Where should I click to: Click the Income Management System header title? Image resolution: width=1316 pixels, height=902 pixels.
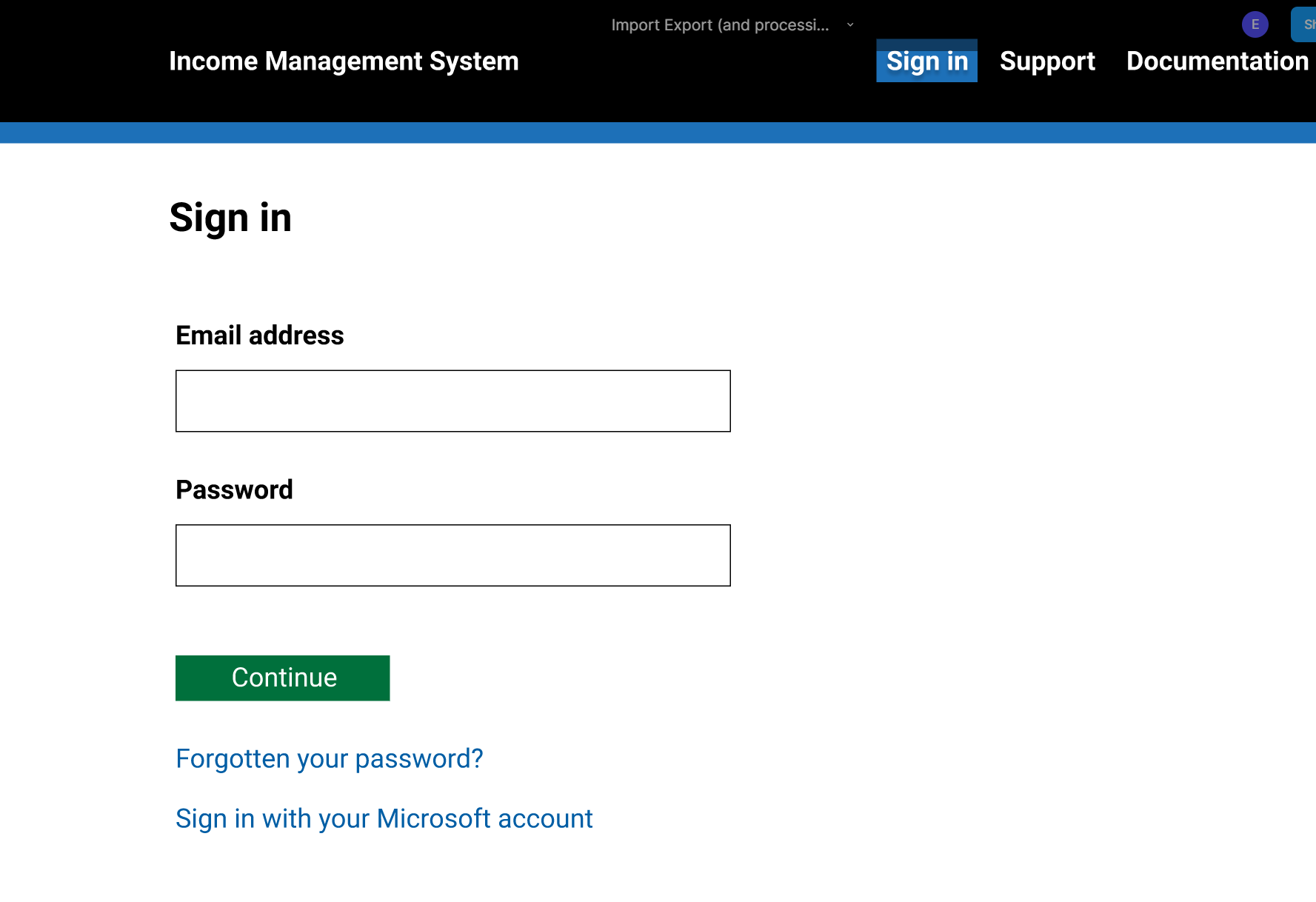(x=344, y=61)
